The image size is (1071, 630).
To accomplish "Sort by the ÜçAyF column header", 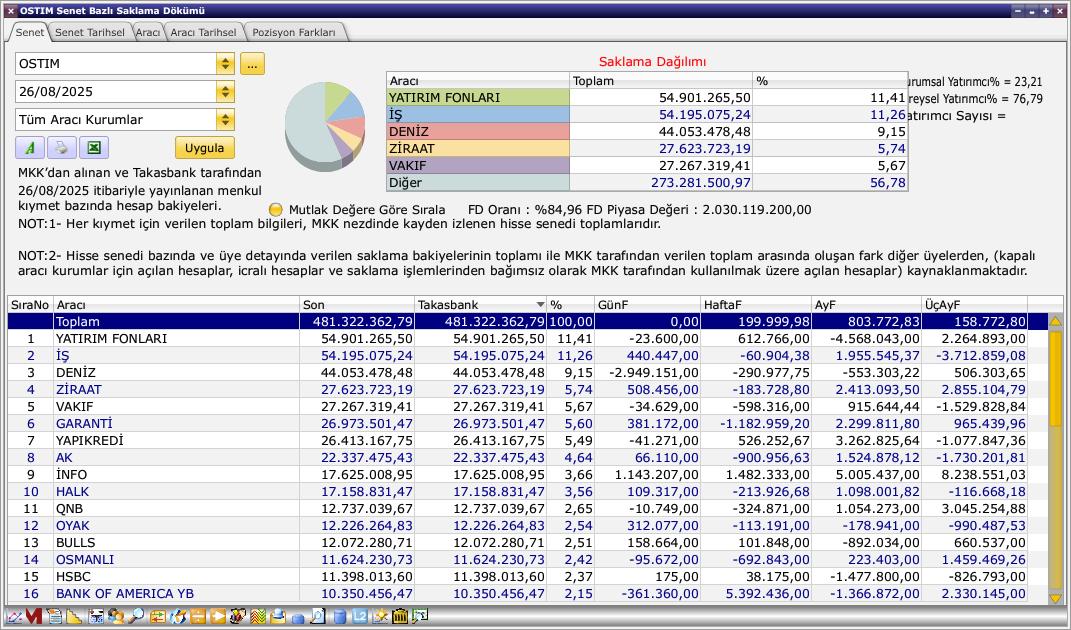I will (975, 305).
